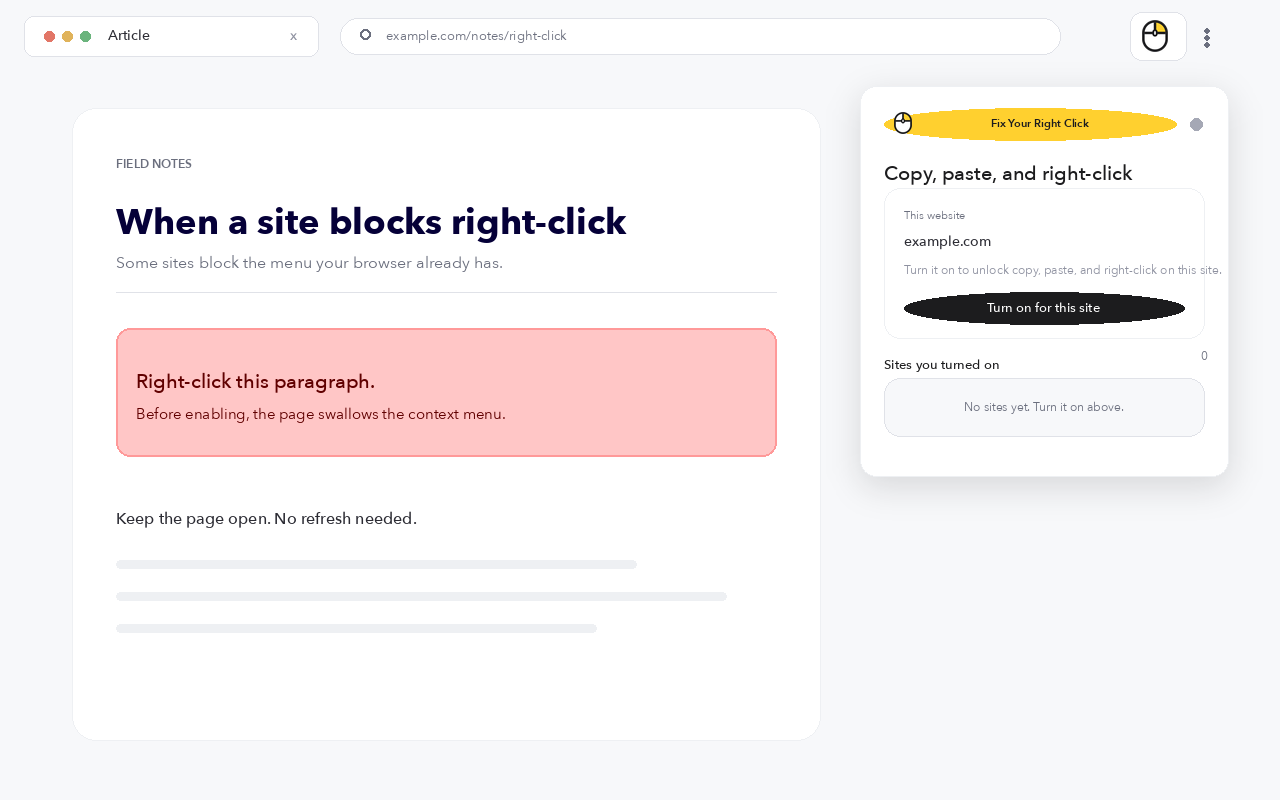Turn on for this site
Image resolution: width=1280 pixels, height=800 pixels.
tap(1044, 308)
